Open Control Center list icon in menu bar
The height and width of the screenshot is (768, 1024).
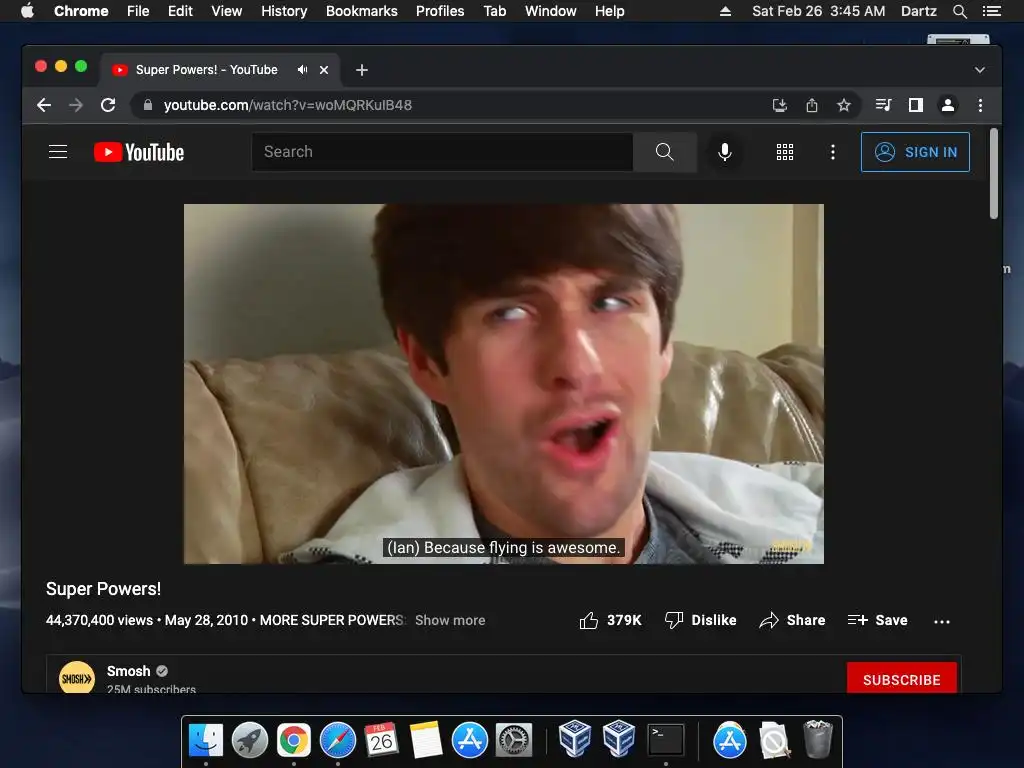coord(991,11)
